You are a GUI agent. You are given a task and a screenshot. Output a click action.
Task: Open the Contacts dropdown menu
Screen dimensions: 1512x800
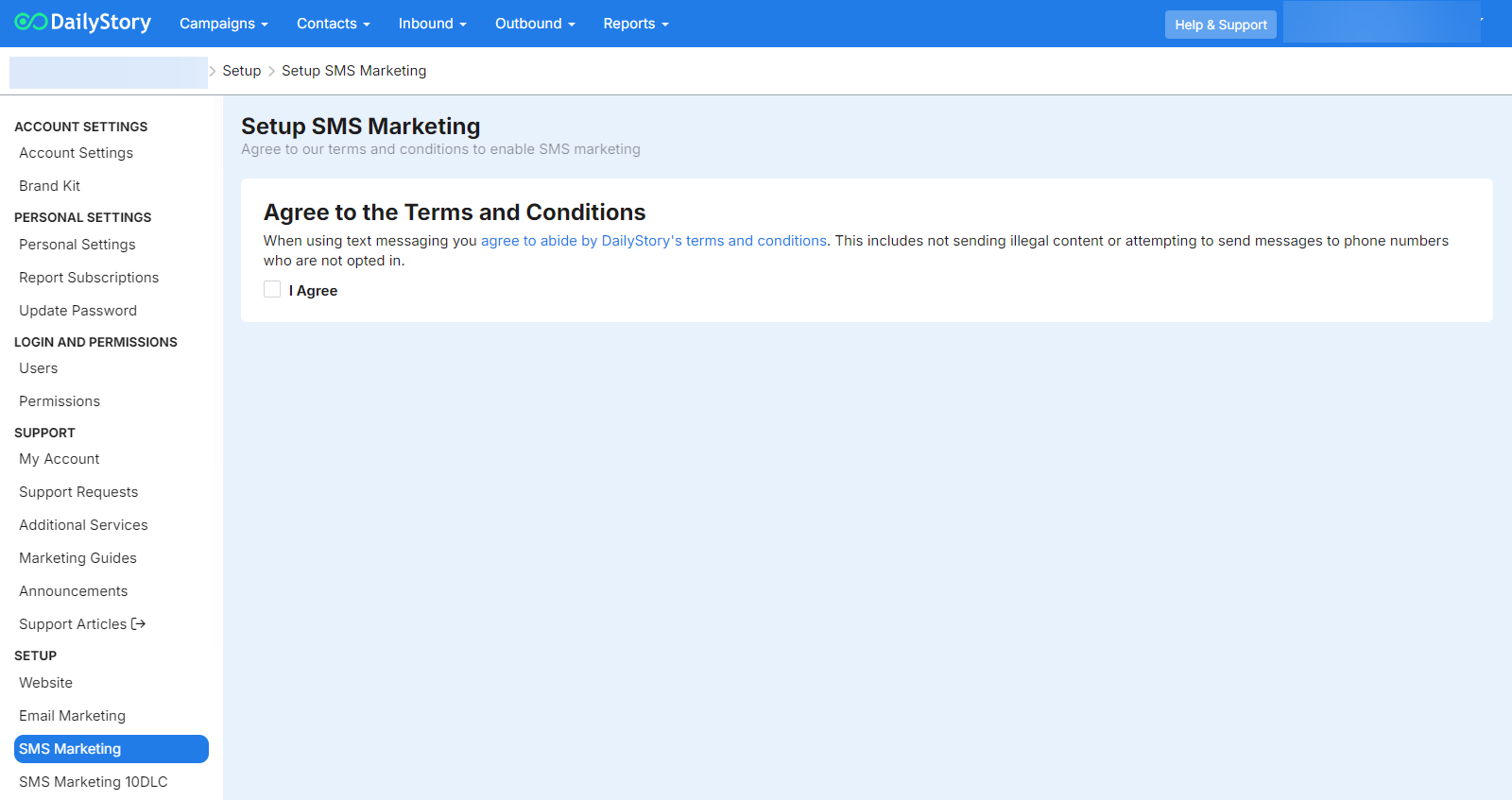click(333, 24)
